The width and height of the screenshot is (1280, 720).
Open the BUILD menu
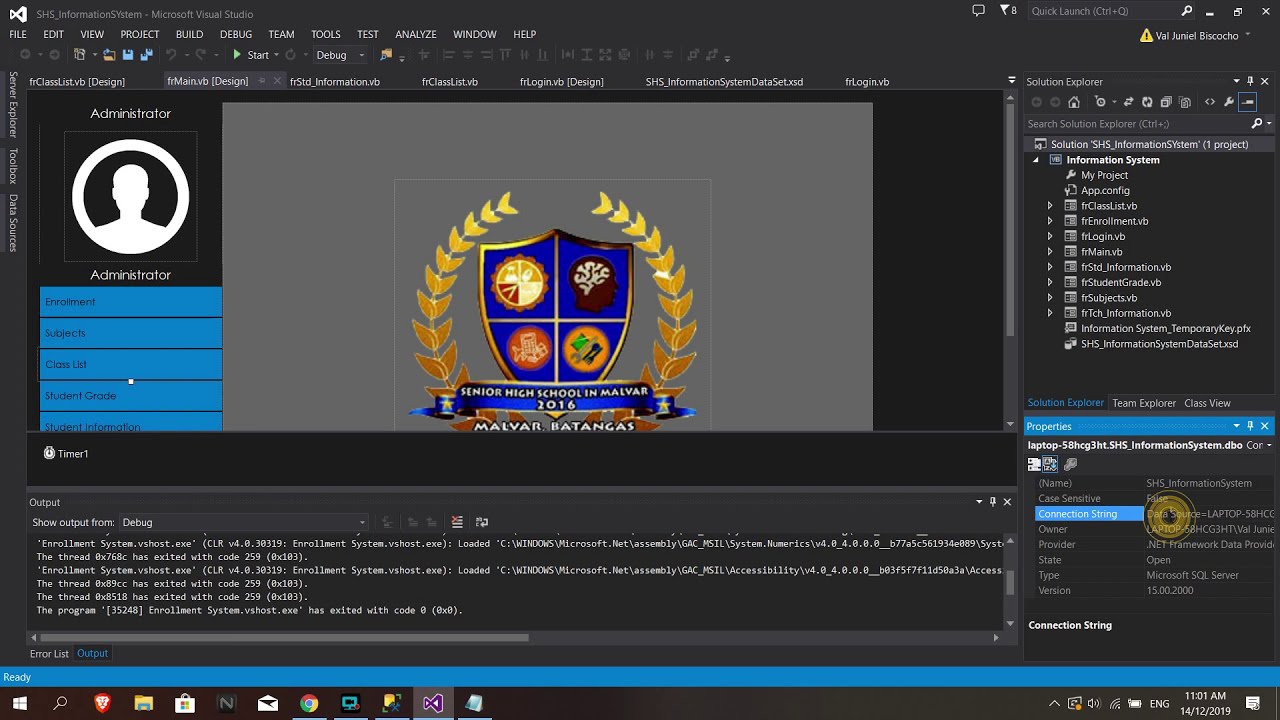click(x=189, y=34)
